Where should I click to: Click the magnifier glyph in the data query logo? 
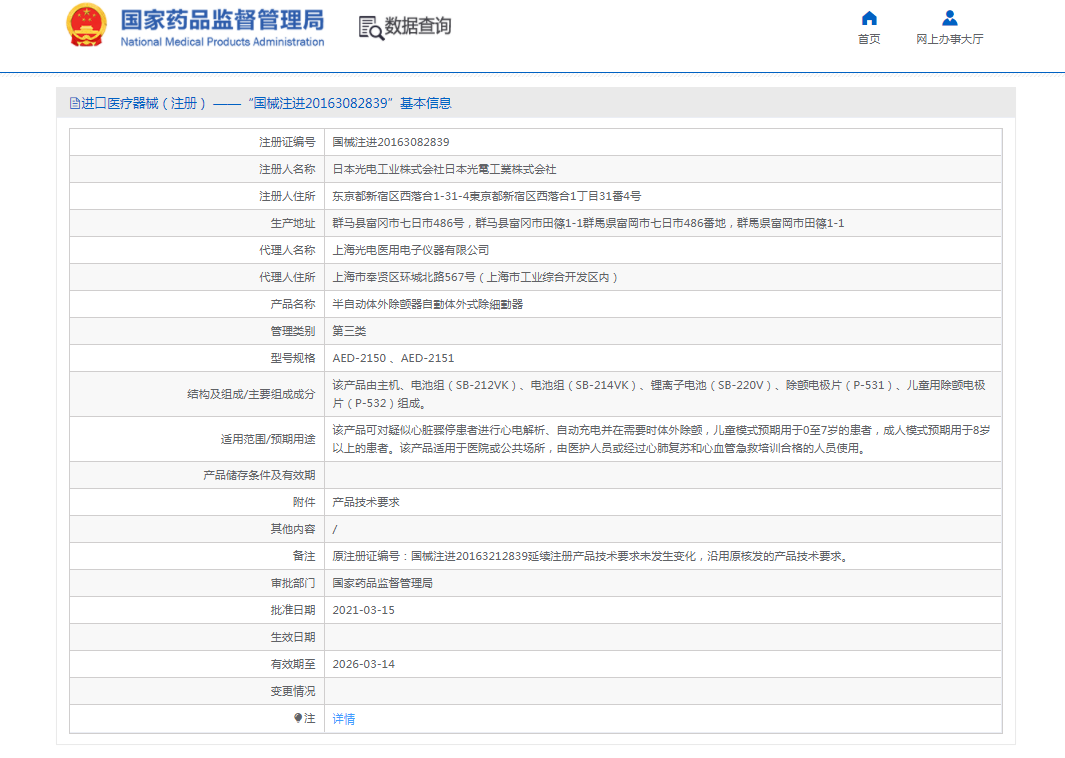pos(374,32)
